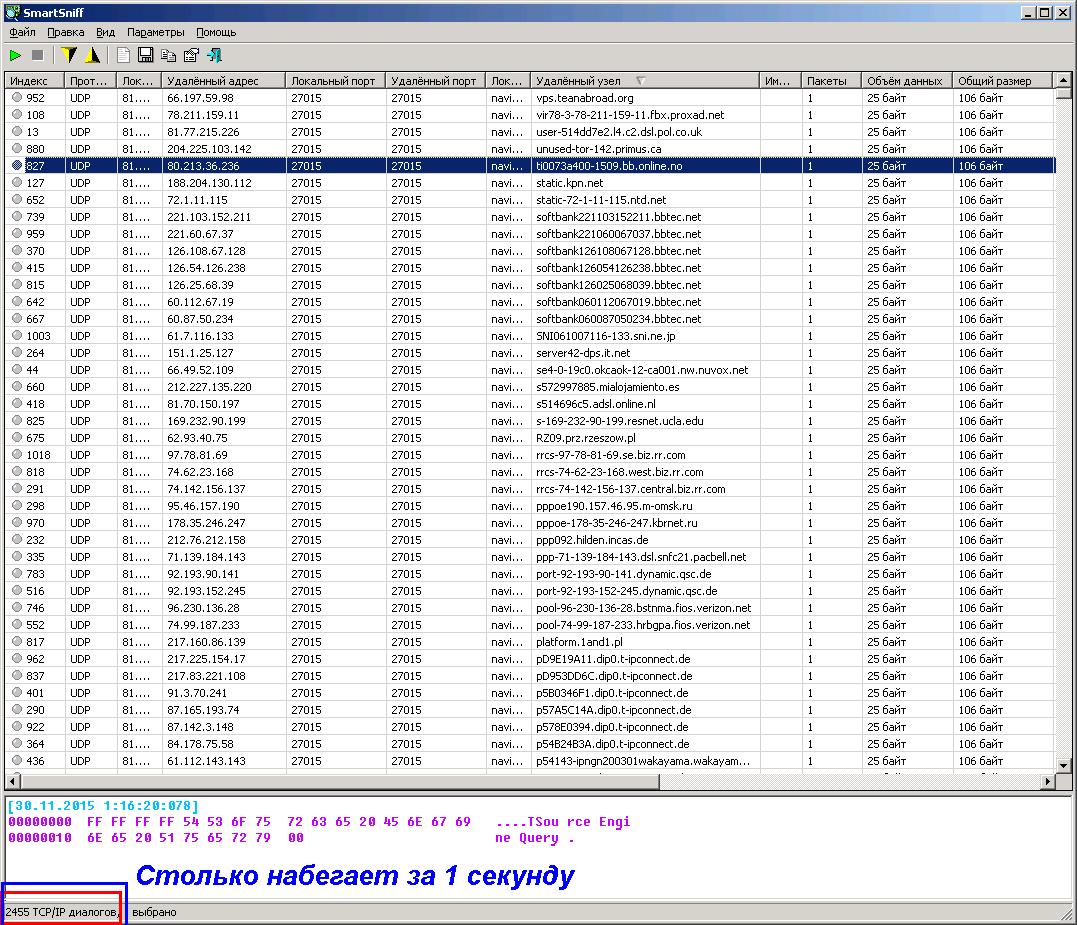
Task: Select row with host platform.1and1.pl
Action: (x=530, y=642)
